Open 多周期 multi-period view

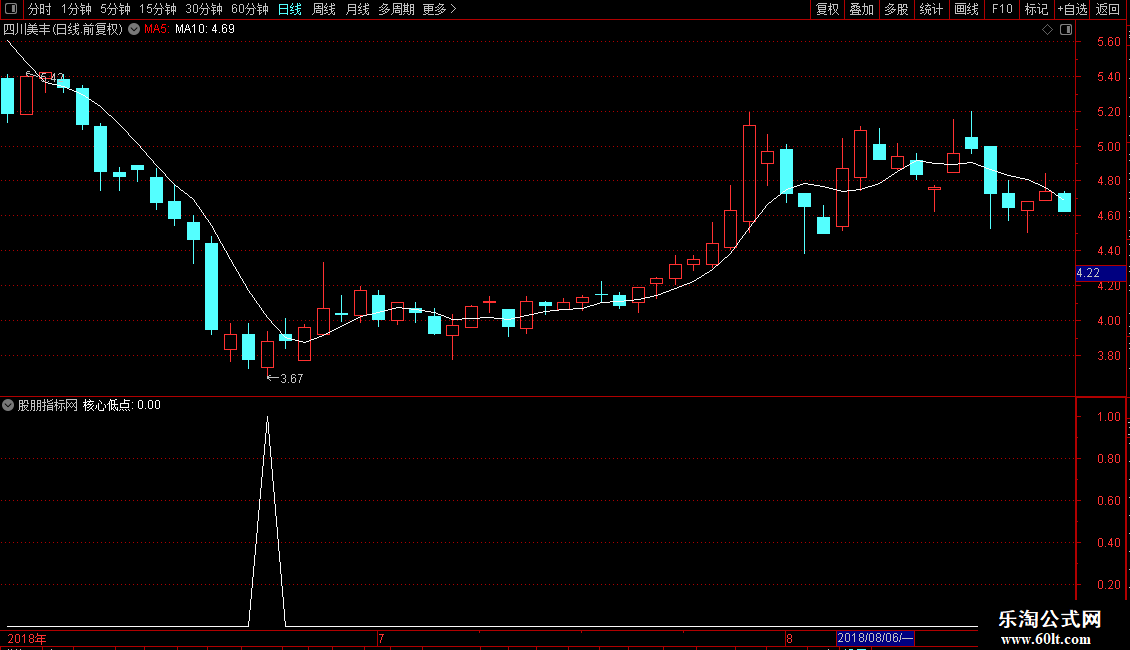(396, 9)
